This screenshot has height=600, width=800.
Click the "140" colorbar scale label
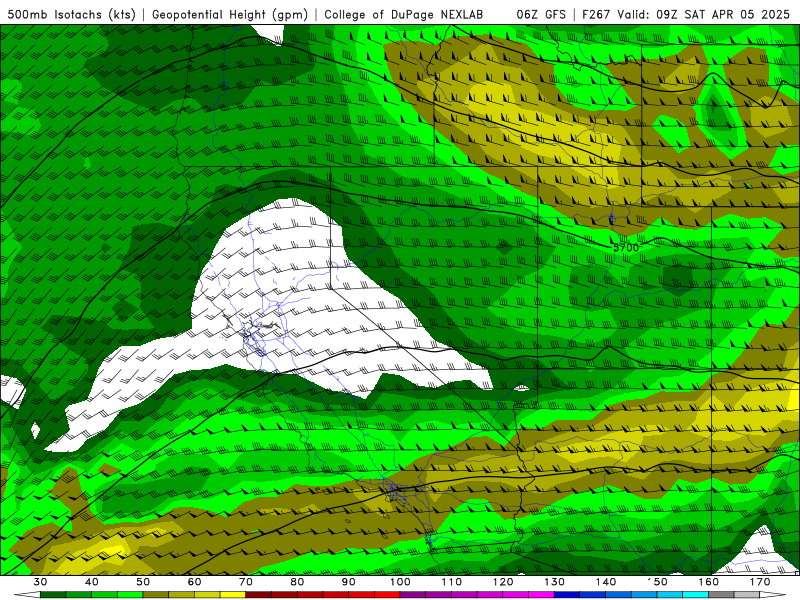(606, 582)
